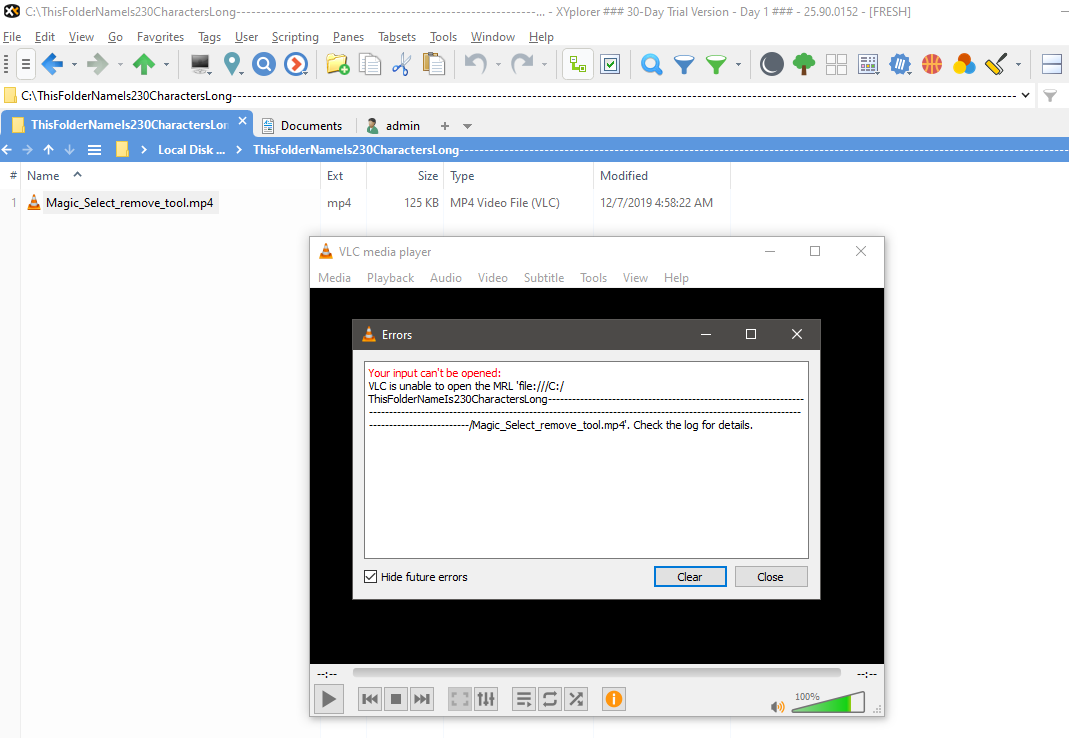Click the New Folder toolbar icon
Viewport: 1069px width, 738px height.
coord(338,65)
